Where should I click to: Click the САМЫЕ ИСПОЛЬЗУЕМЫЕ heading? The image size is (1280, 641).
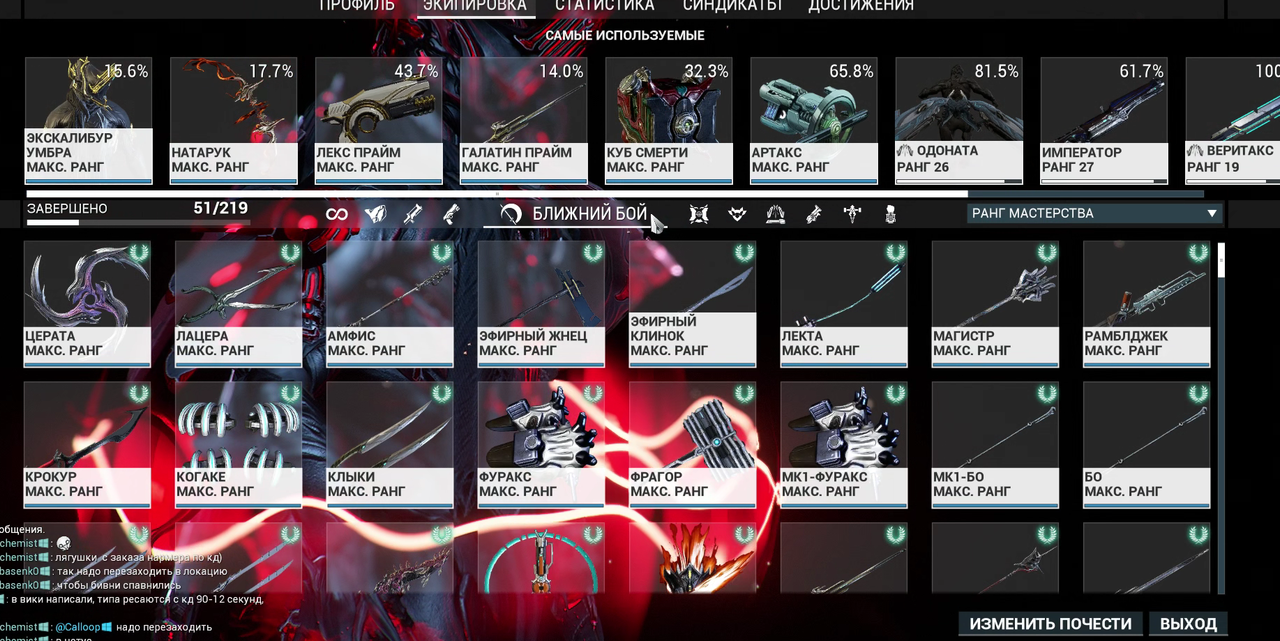coord(625,36)
